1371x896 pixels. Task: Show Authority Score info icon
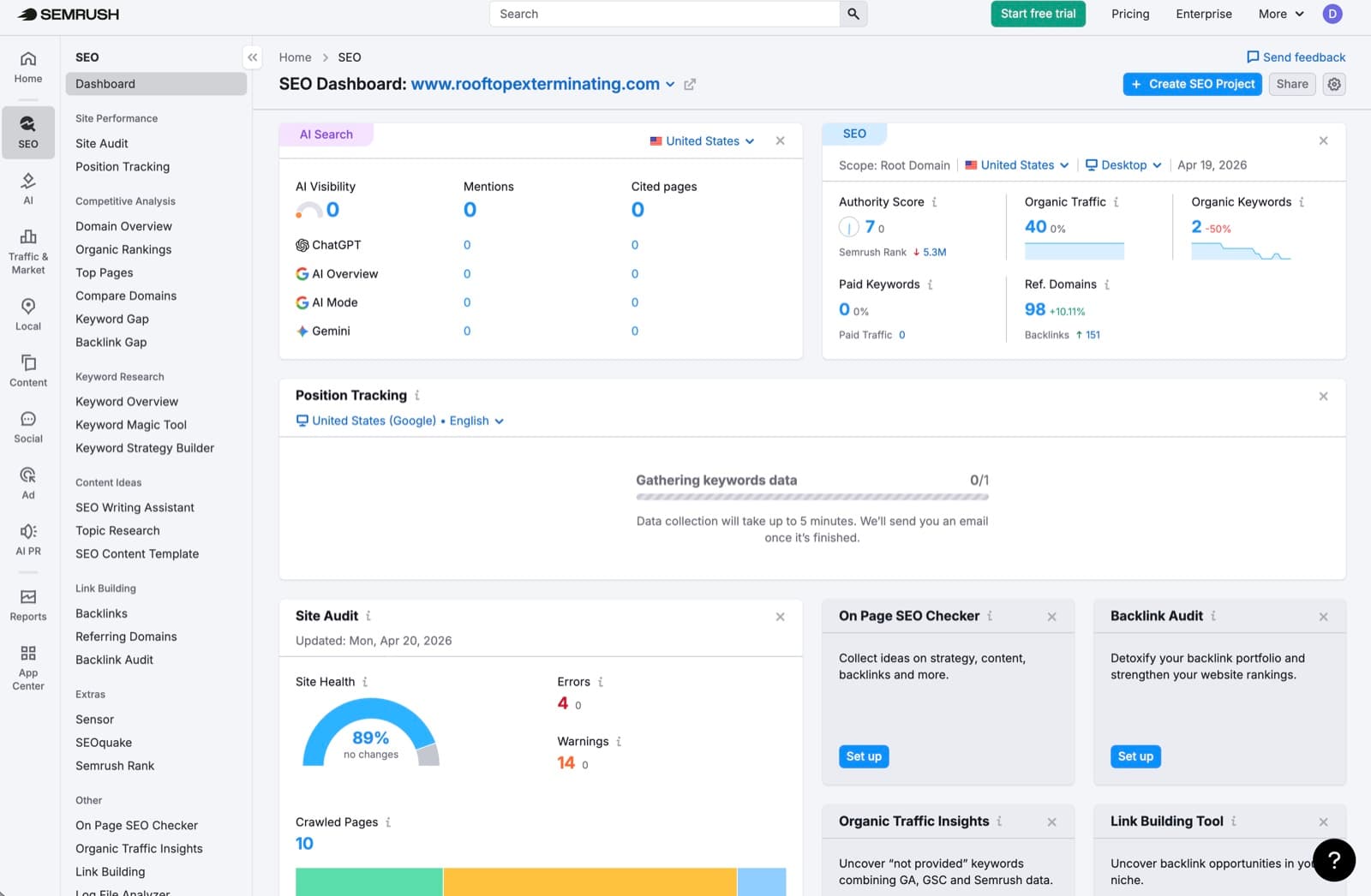click(934, 202)
